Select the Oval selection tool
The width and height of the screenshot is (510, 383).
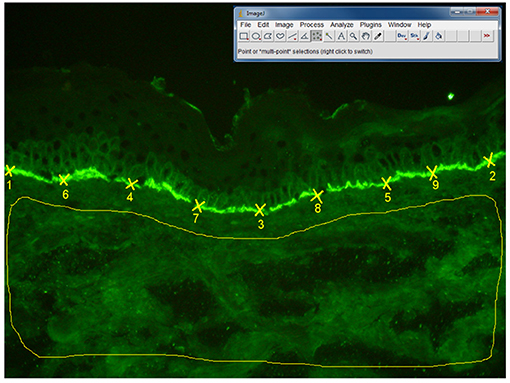pos(256,36)
